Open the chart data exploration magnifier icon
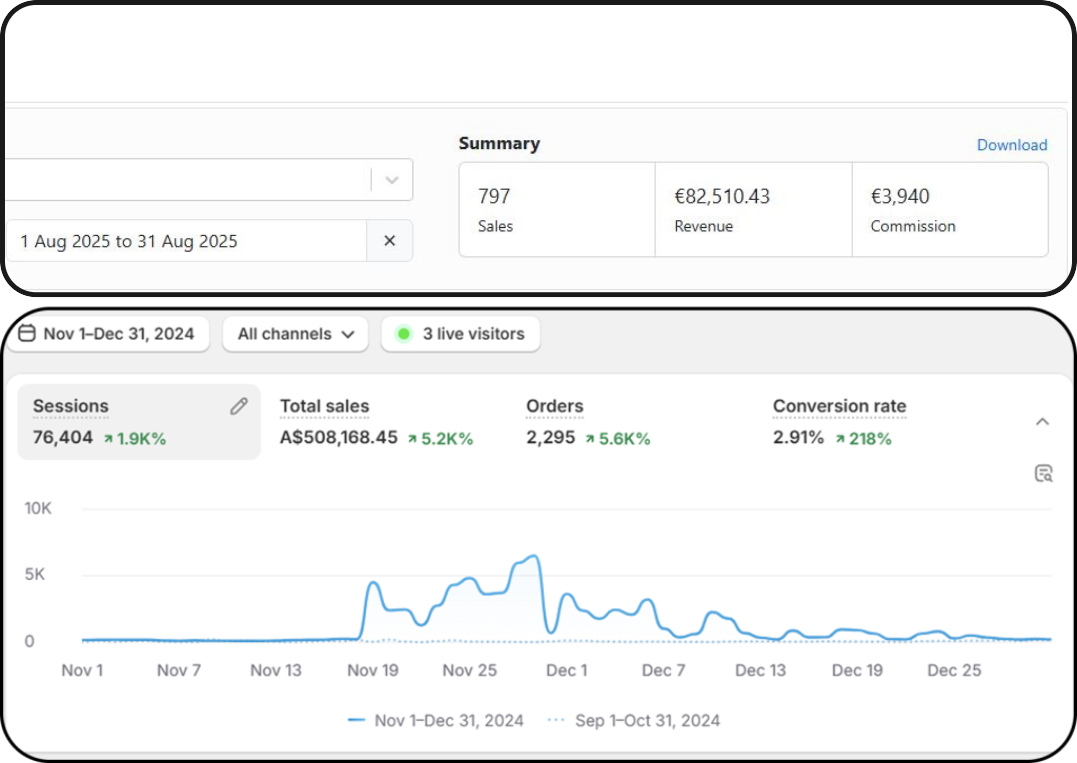 click(x=1043, y=472)
